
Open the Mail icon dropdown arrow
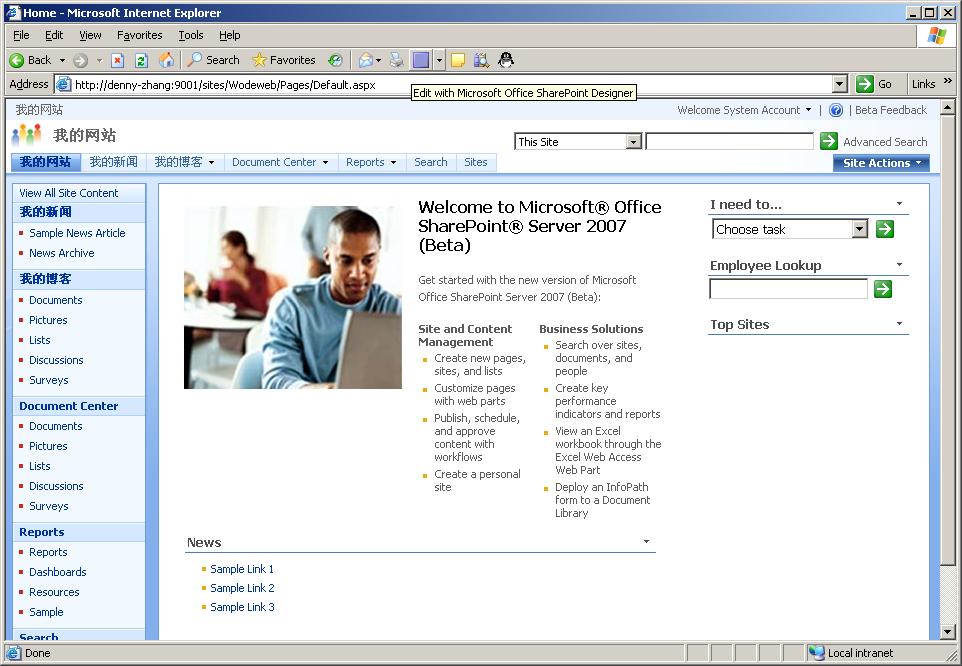pyautogui.click(x=379, y=60)
